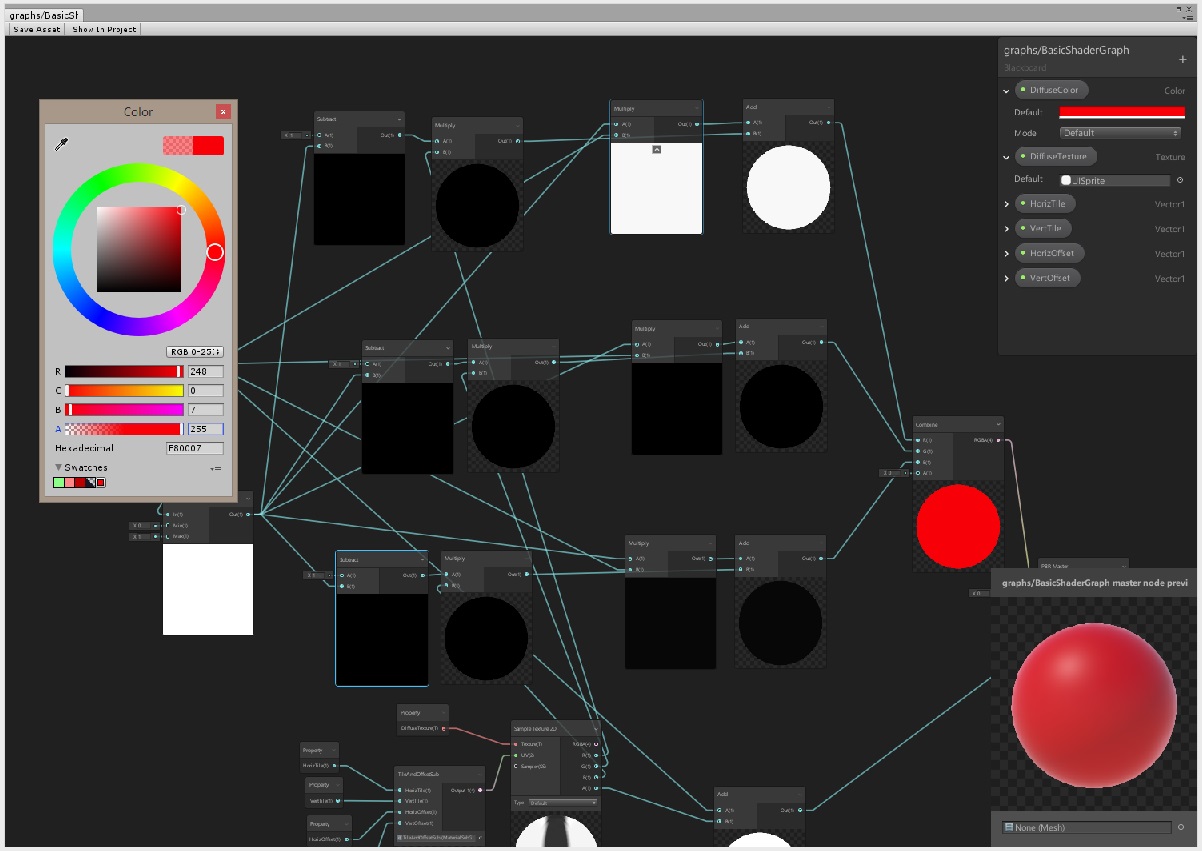Collapse the Swatches section
The image size is (1202, 851).
pyautogui.click(x=59, y=467)
